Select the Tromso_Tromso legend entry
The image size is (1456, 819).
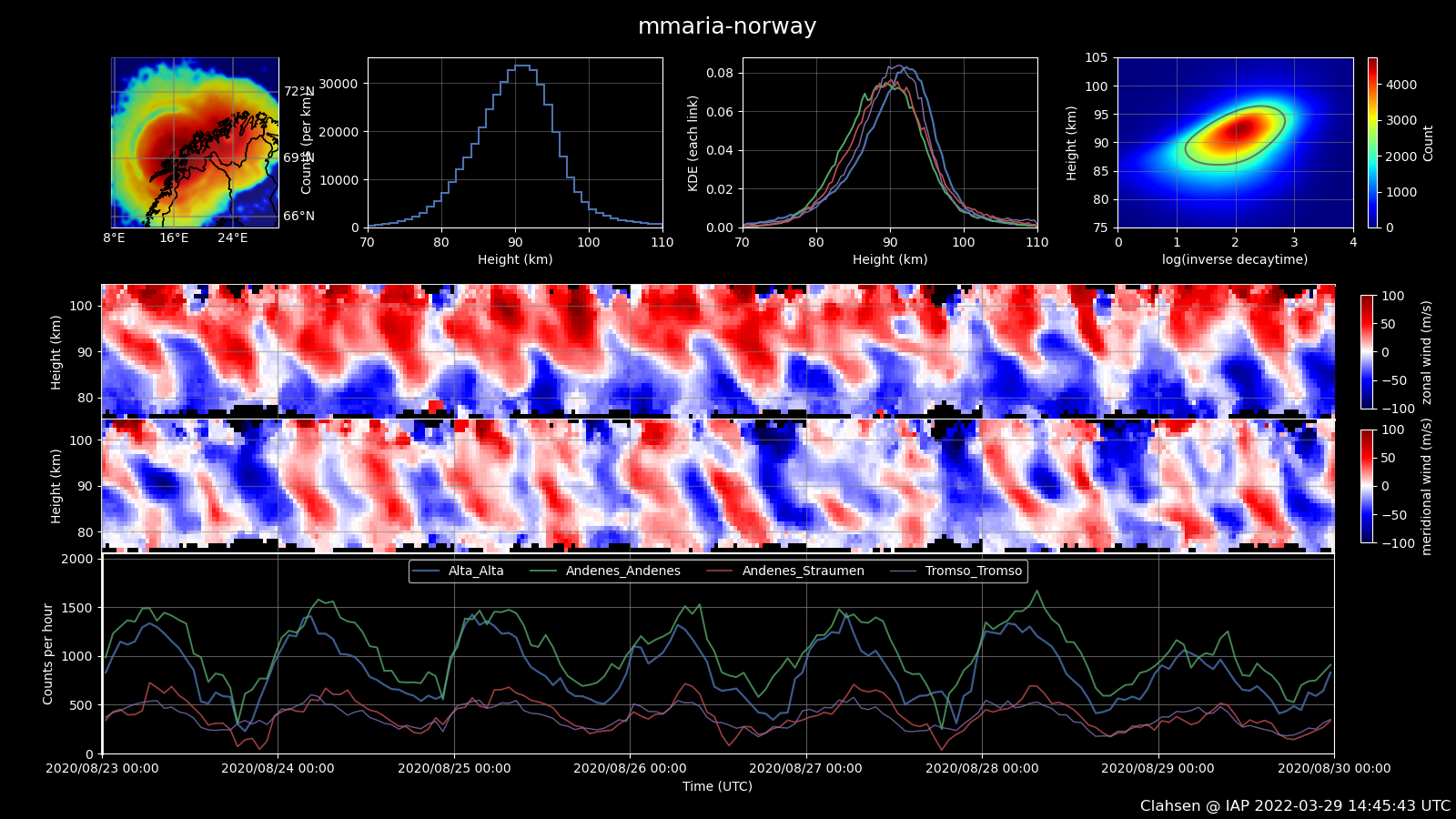(x=956, y=571)
